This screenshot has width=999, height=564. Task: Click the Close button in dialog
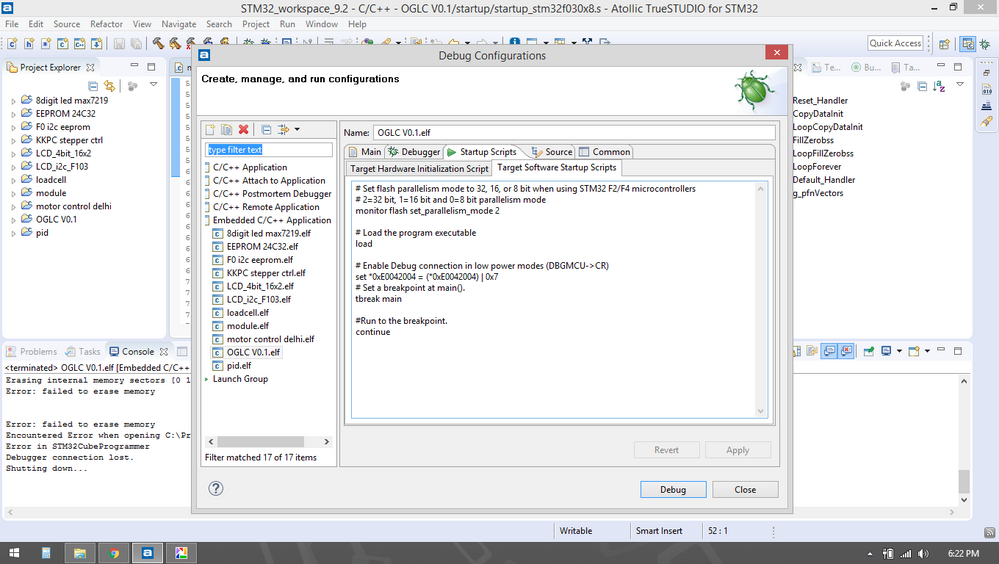coord(745,489)
